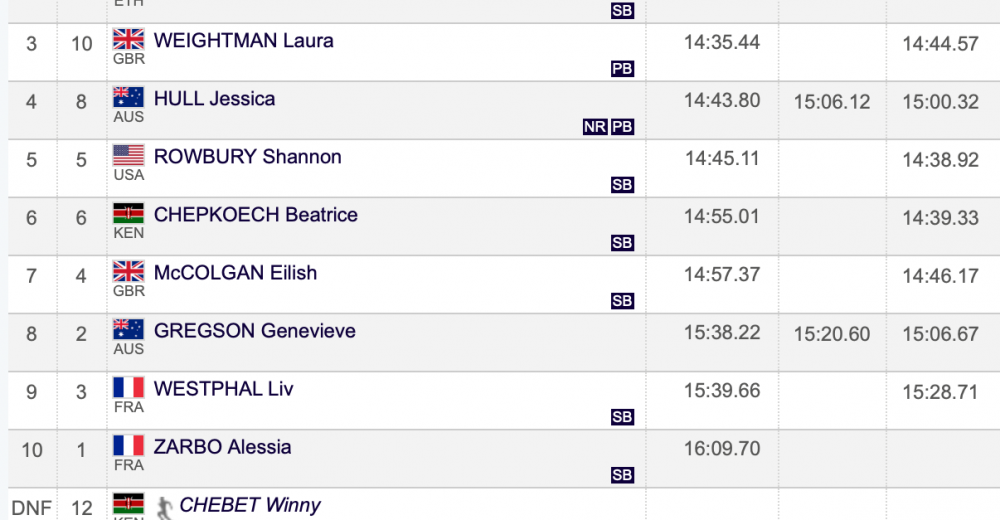1000x520 pixels.
Task: Click the PB badge in WEIGHTMAN Laura row
Action: pyautogui.click(x=622, y=69)
